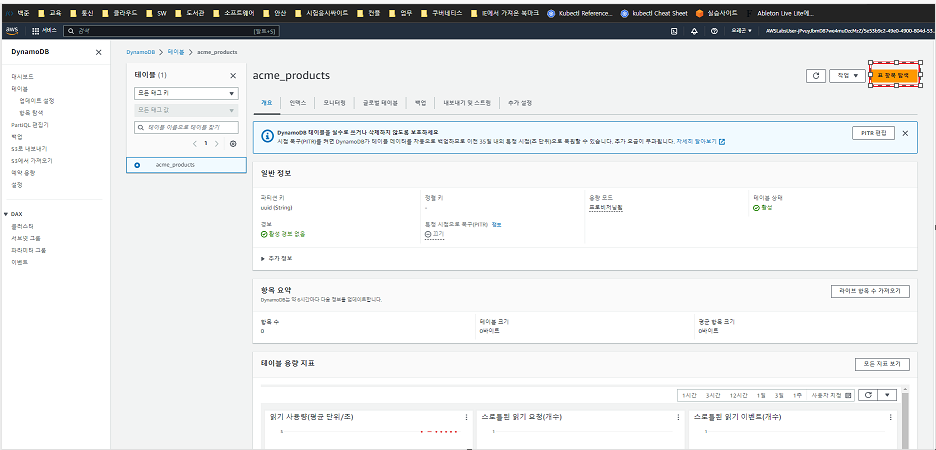This screenshot has width=936, height=450.
Task: Click the PITR 편집 button
Action: (x=873, y=133)
